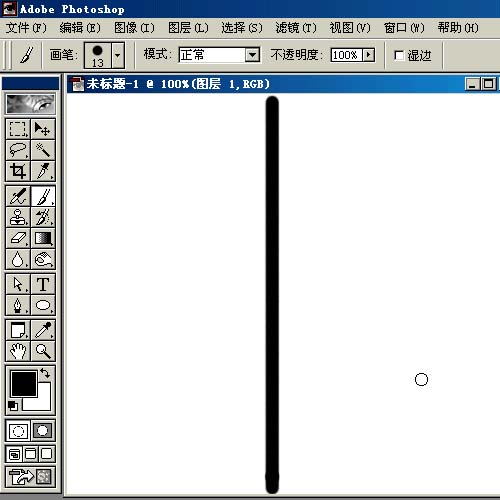This screenshot has height=500, width=500.
Task: Select the Dodge tool
Action: pos(43,259)
